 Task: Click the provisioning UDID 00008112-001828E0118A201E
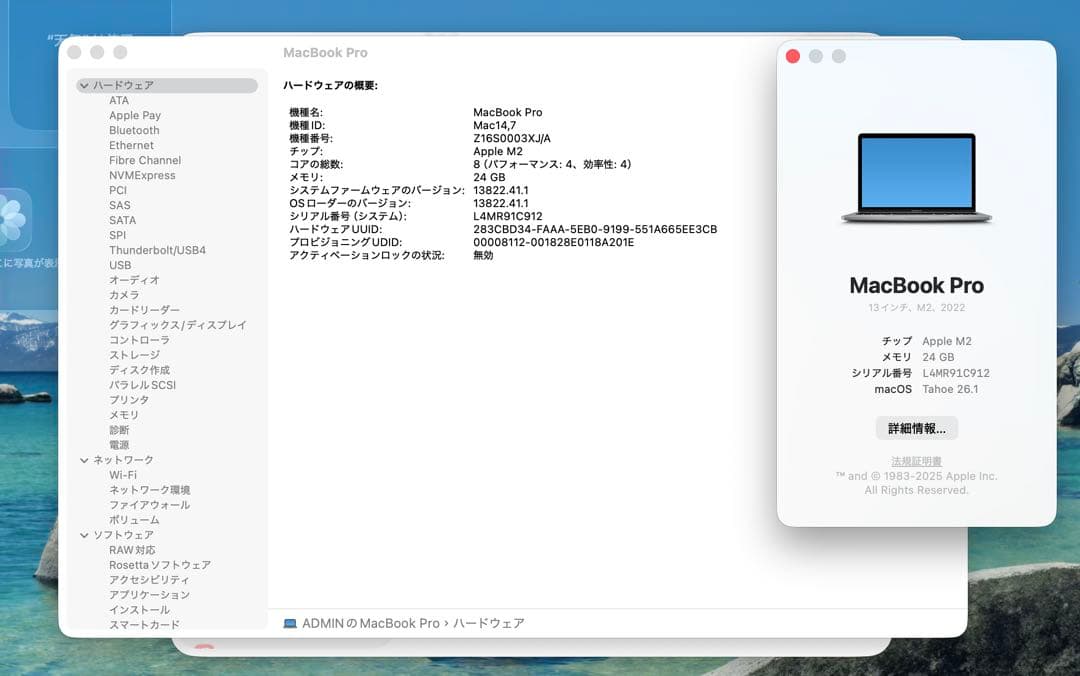click(x=554, y=243)
